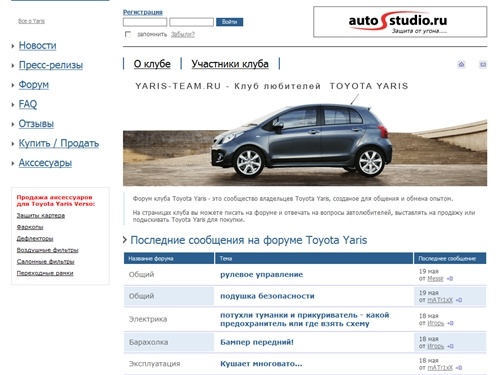Focus the login username field
Screen dimensions: 500x375
(145, 22)
